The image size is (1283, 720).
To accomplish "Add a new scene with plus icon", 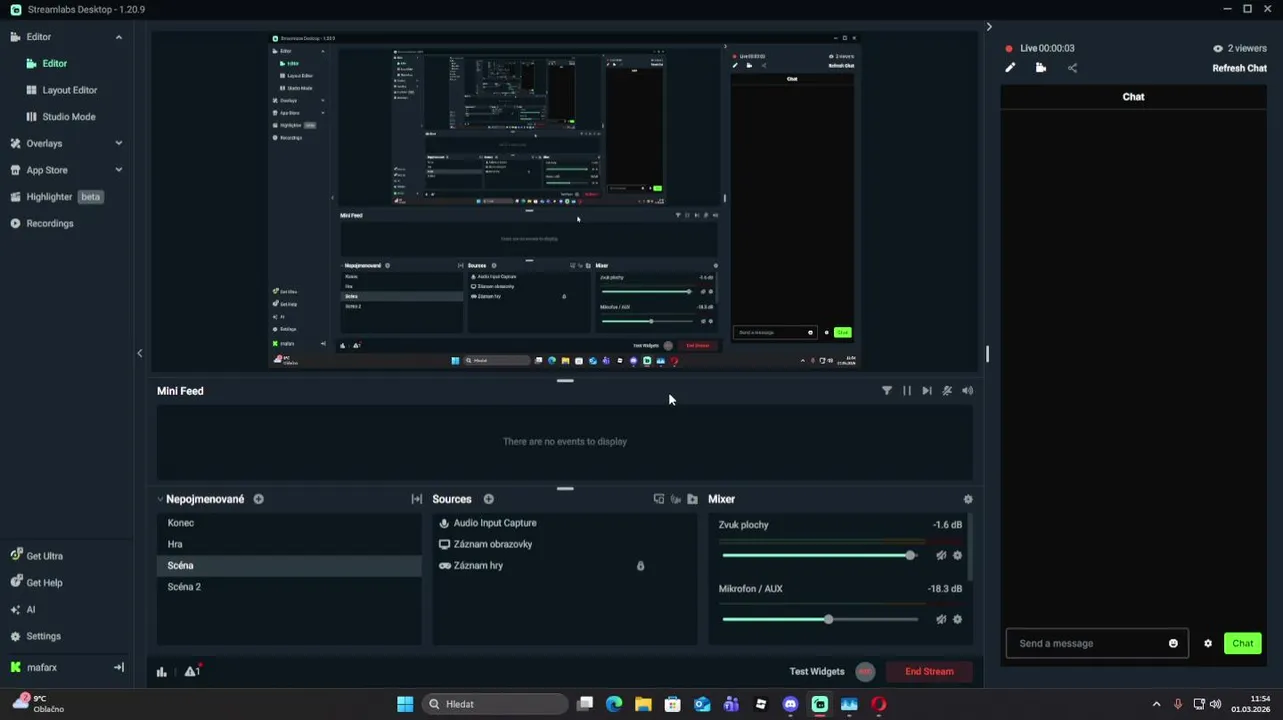I will pos(258,499).
